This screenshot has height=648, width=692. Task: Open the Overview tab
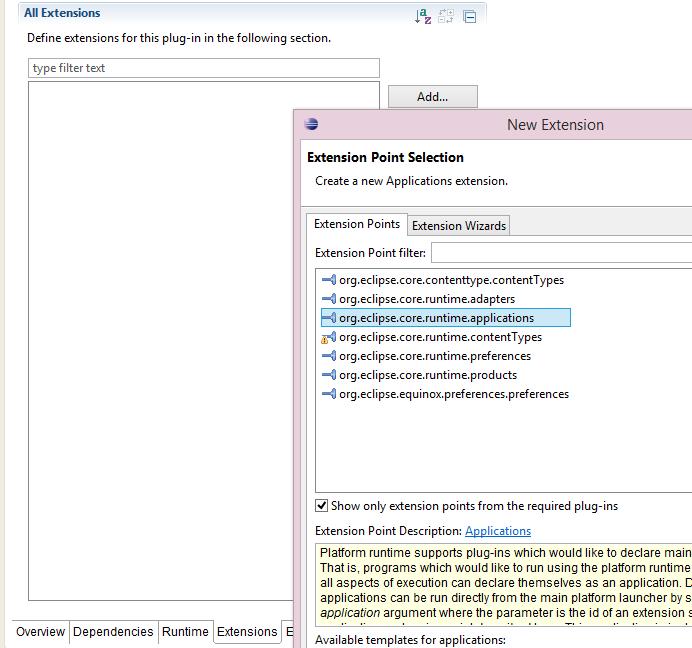pyautogui.click(x=41, y=632)
